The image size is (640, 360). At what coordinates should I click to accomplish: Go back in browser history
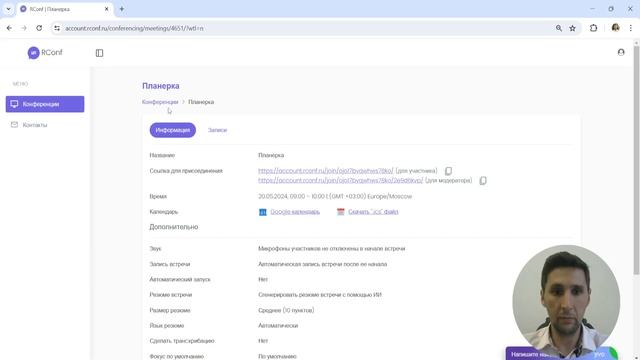[9, 28]
